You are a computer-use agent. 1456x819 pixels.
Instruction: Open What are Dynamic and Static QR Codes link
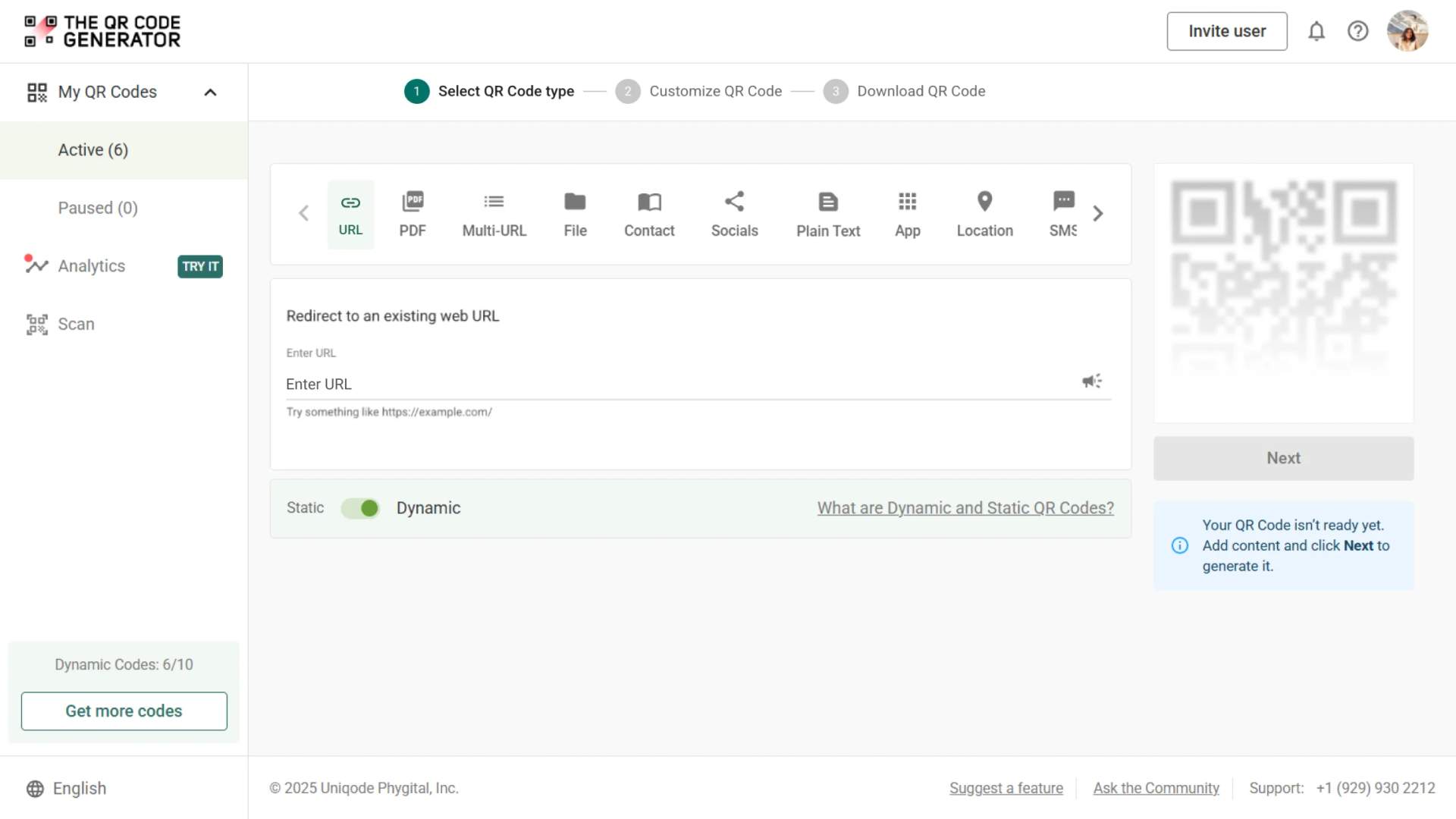(x=965, y=508)
